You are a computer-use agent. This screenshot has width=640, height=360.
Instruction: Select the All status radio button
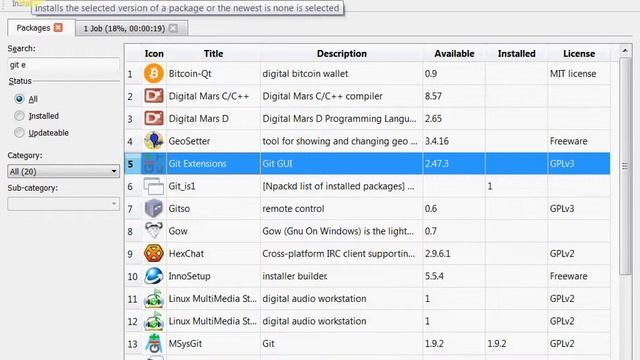19,98
